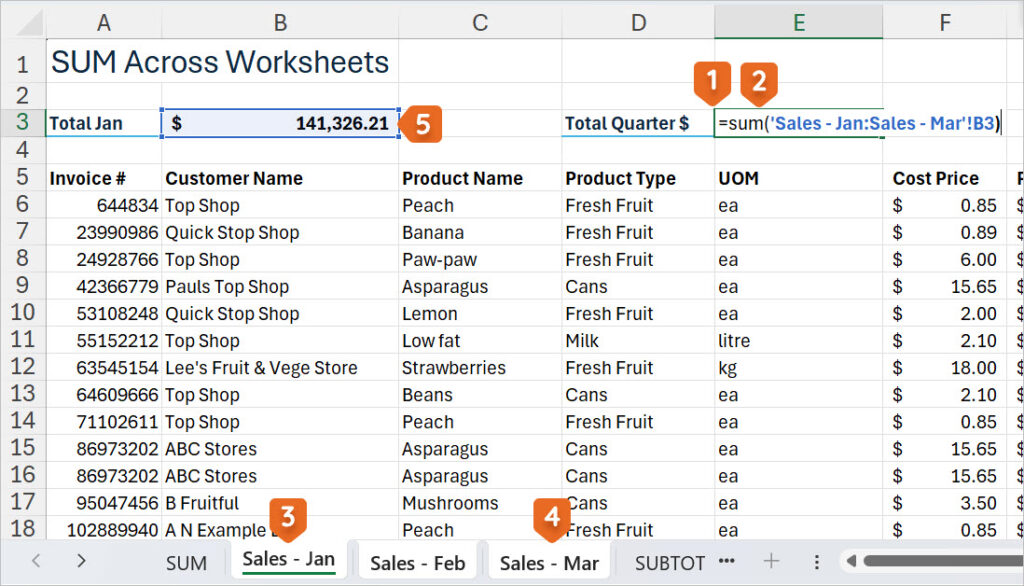The height and width of the screenshot is (586, 1024).
Task: Open the hidden sheets ellipsis menu
Action: [727, 563]
